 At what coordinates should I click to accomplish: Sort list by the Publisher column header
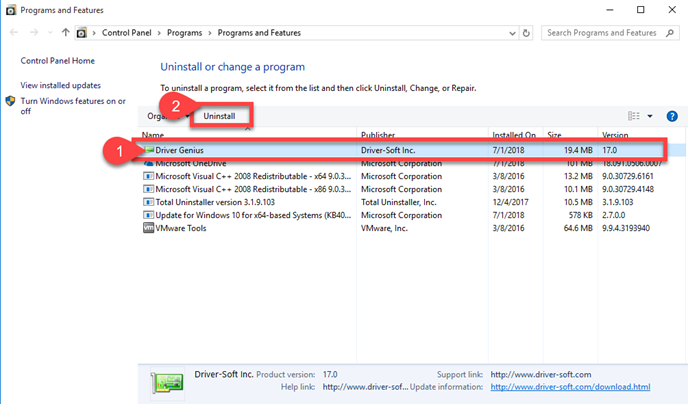point(378,135)
